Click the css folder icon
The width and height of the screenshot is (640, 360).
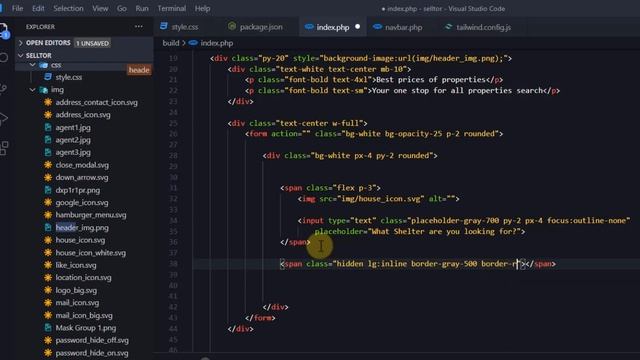click(x=44, y=65)
